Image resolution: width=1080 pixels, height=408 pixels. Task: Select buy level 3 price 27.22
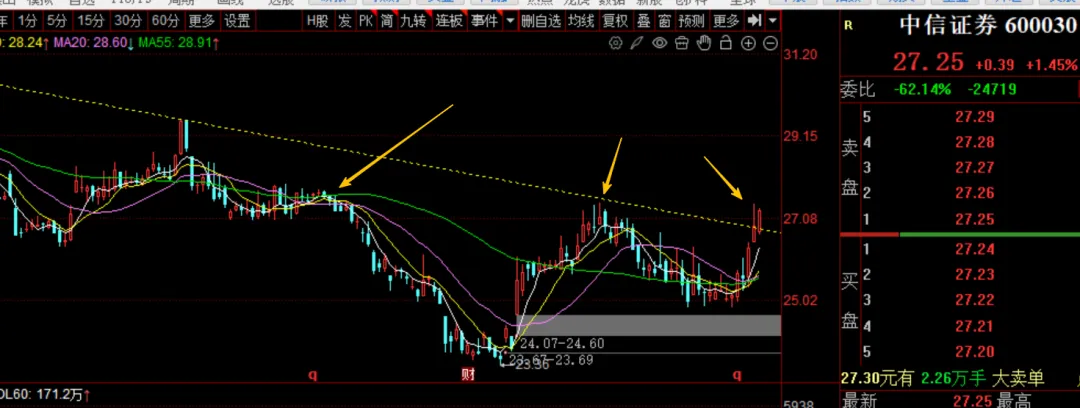pyautogui.click(x=975, y=300)
